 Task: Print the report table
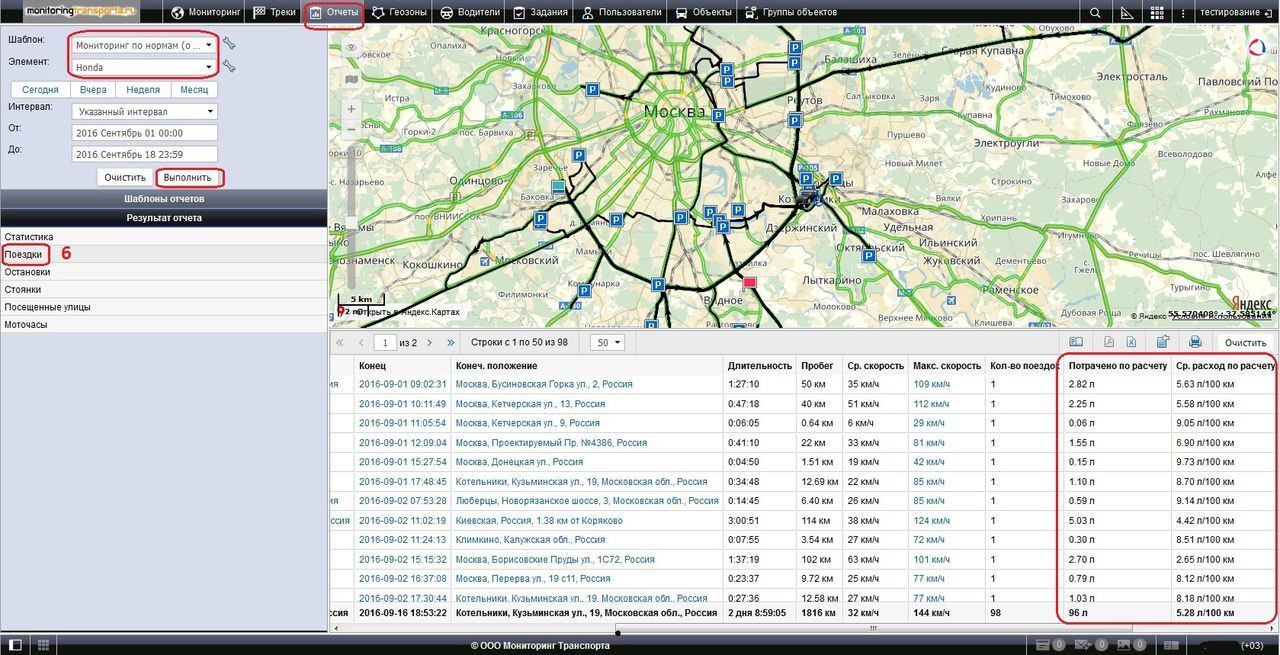coord(1195,342)
